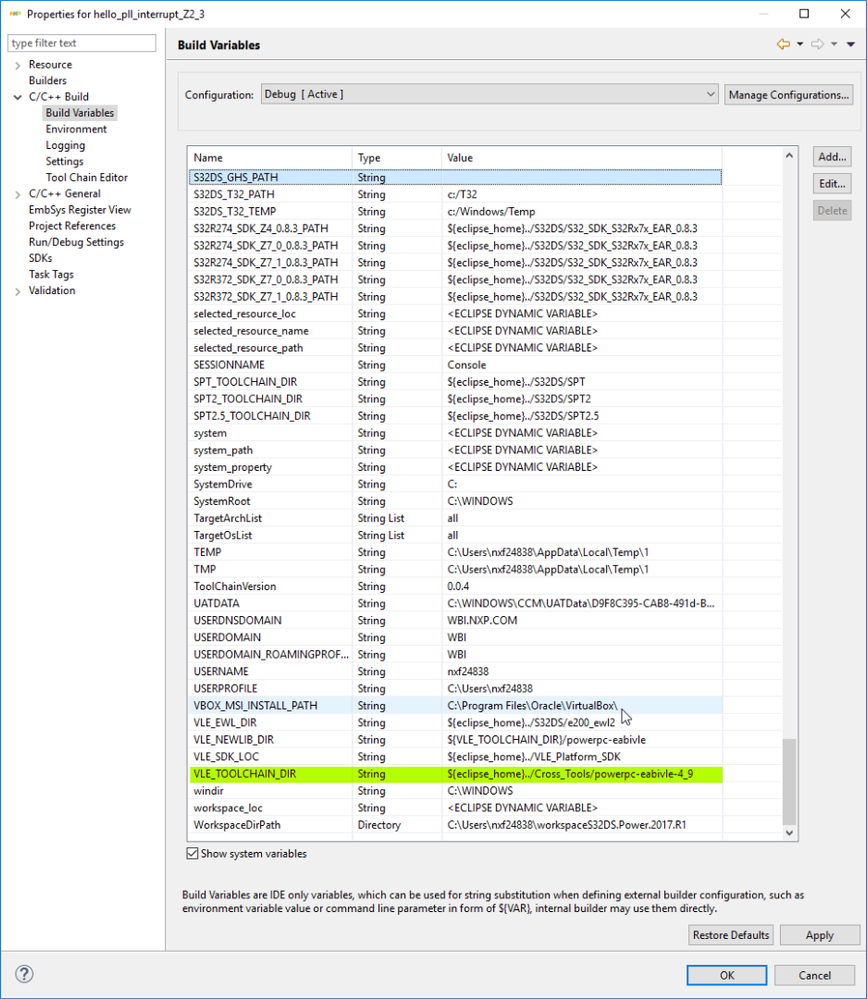Collapse the C/C++ Build tree node
867x999 pixels.
pos(17,97)
